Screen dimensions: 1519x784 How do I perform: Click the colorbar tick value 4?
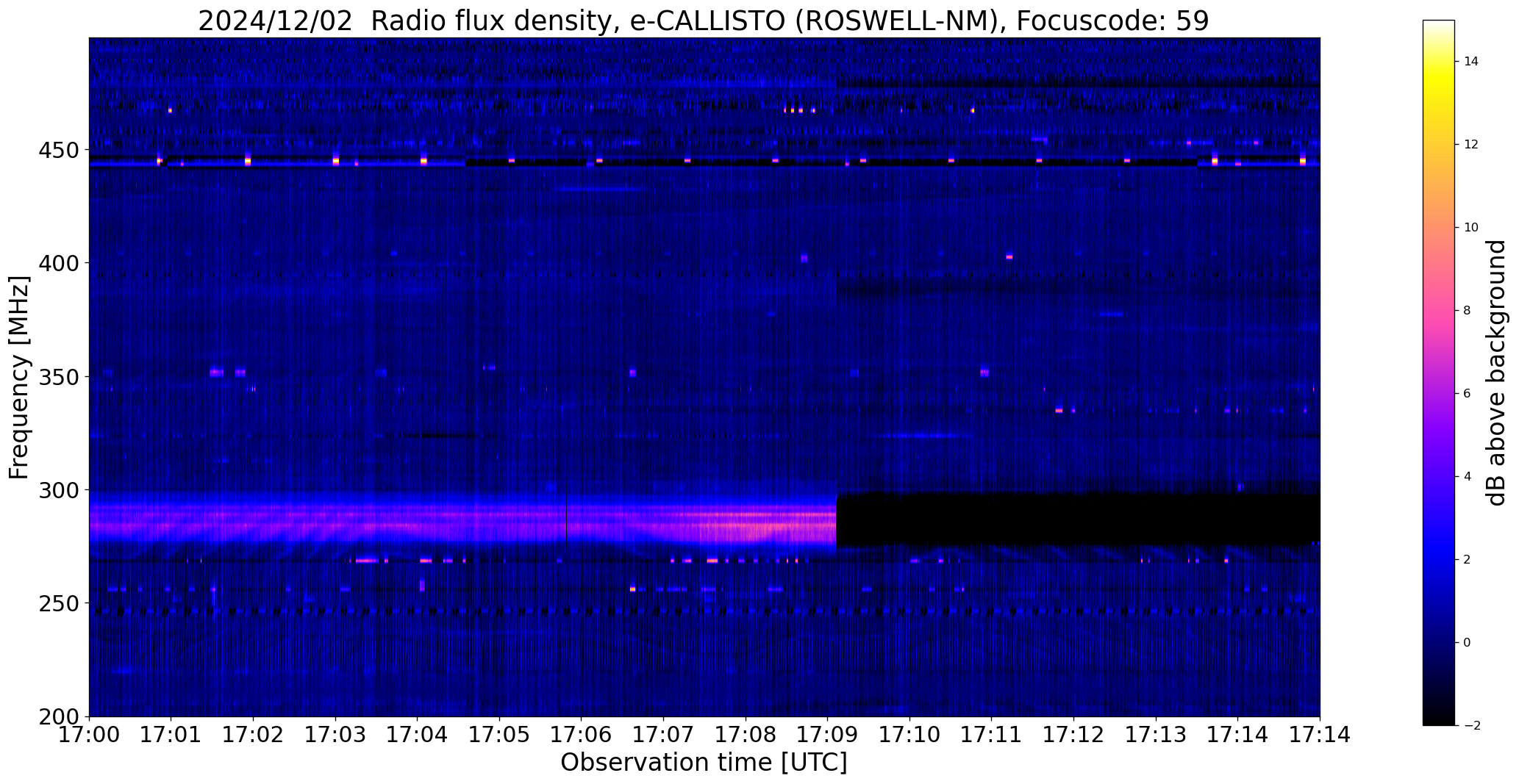point(1468,477)
